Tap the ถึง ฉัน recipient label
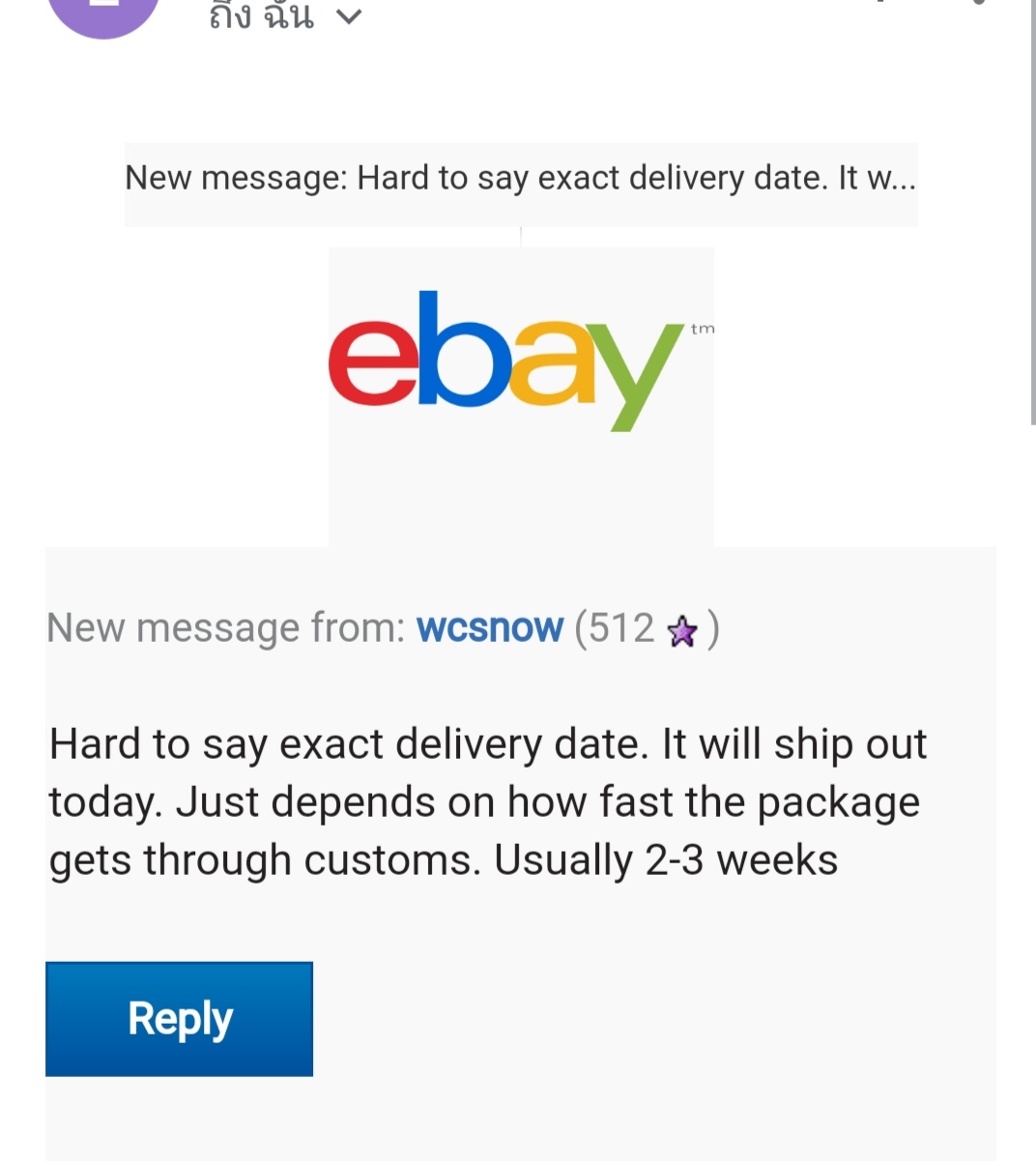This screenshot has width=1036, height=1161. [261, 15]
